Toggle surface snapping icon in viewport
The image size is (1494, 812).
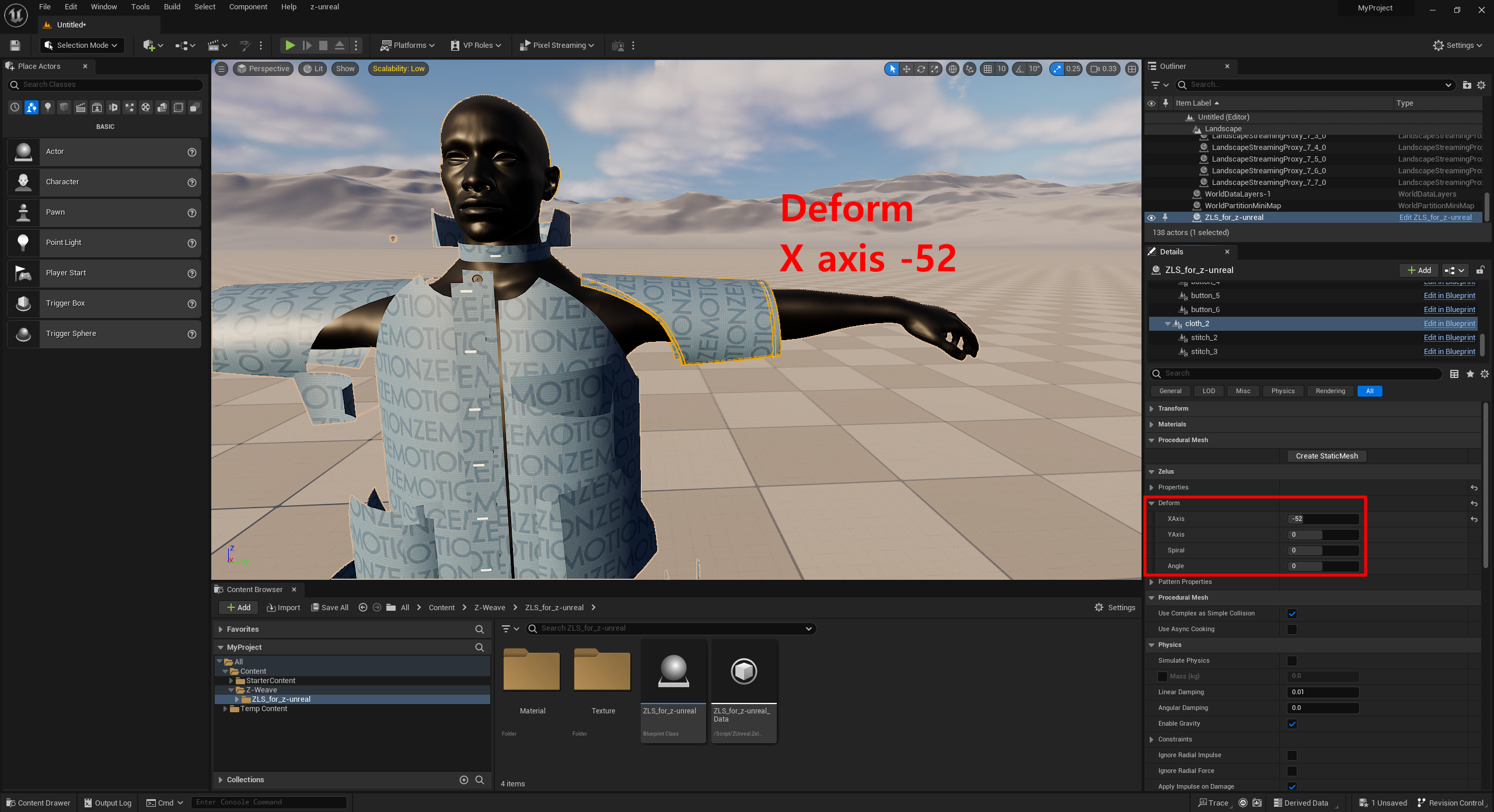[969, 69]
